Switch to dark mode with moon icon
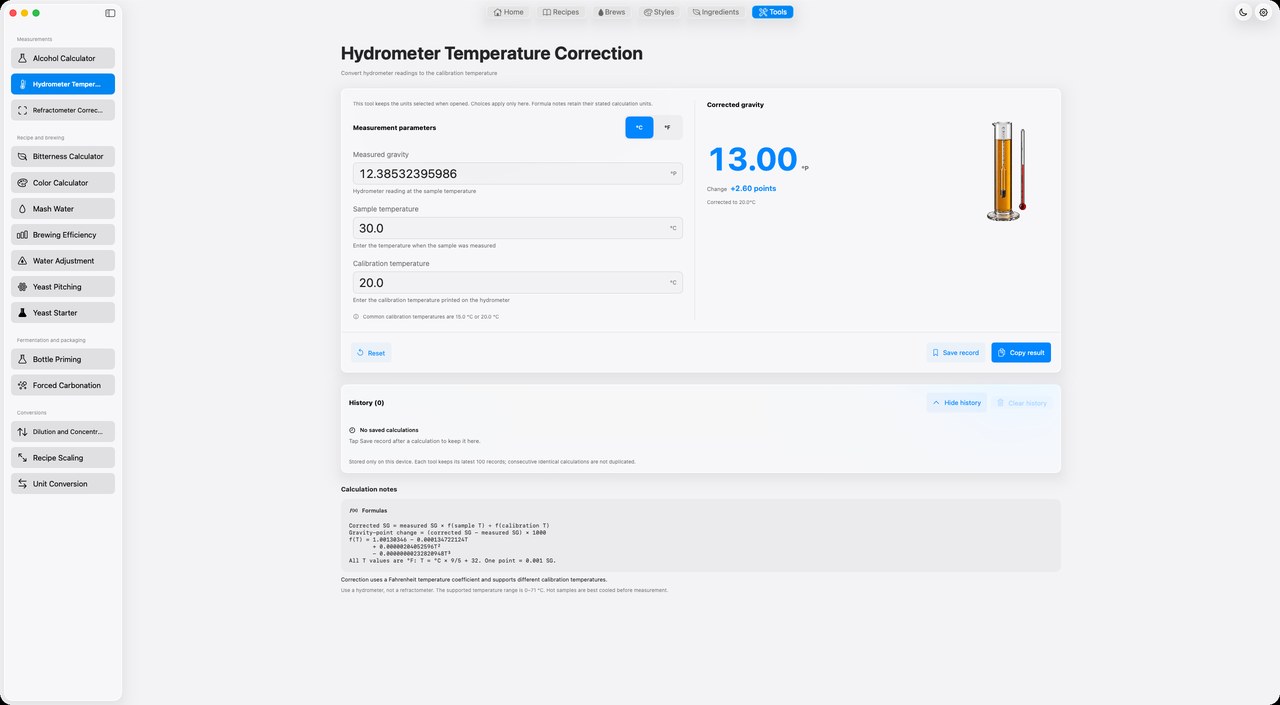This screenshot has height=705, width=1280. point(1243,12)
